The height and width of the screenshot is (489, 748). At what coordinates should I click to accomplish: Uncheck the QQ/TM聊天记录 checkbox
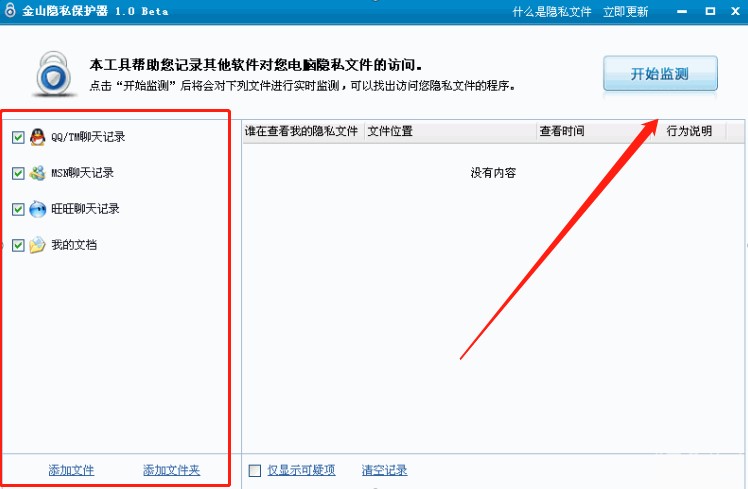18,137
